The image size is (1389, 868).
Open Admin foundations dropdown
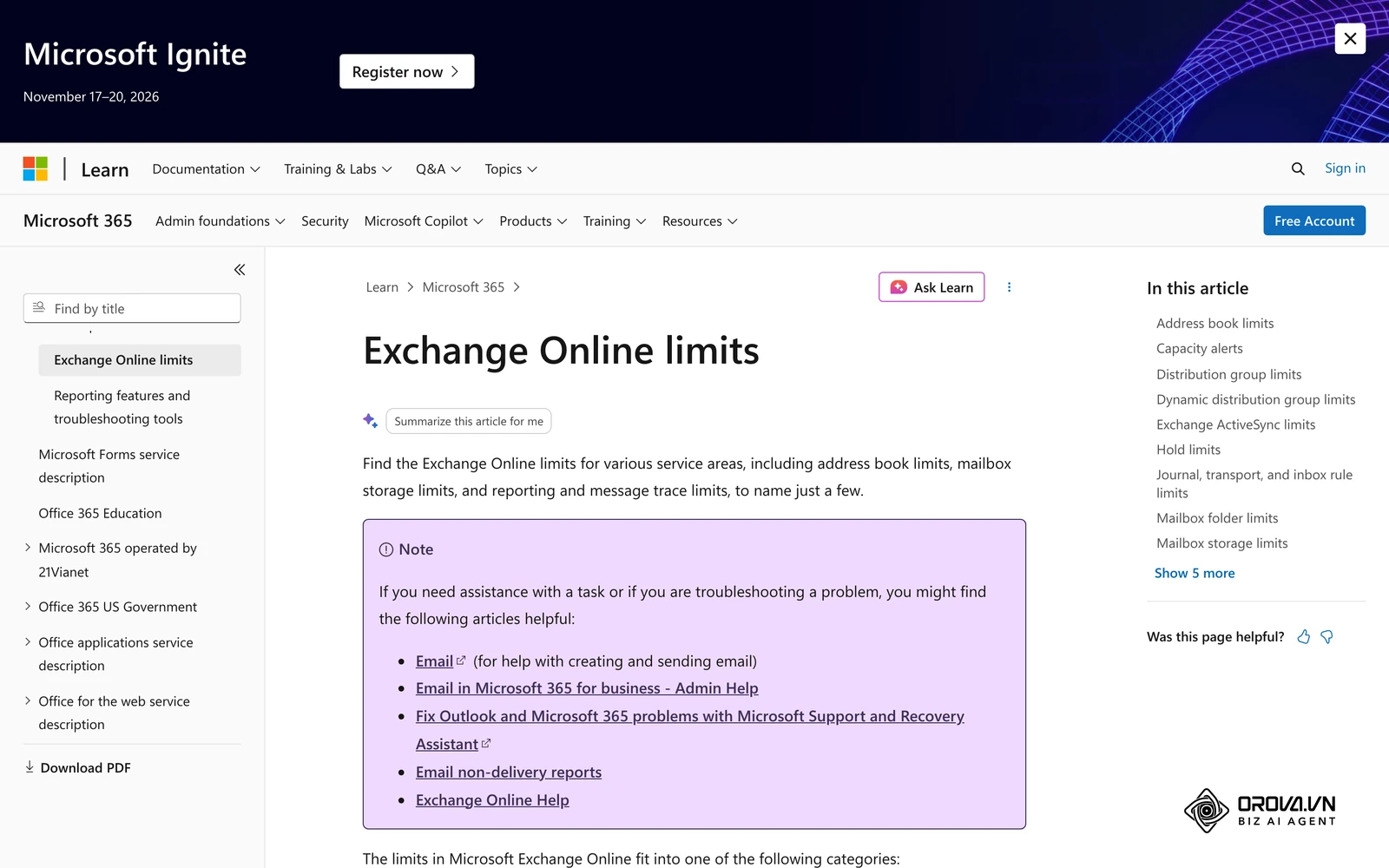[x=221, y=221]
